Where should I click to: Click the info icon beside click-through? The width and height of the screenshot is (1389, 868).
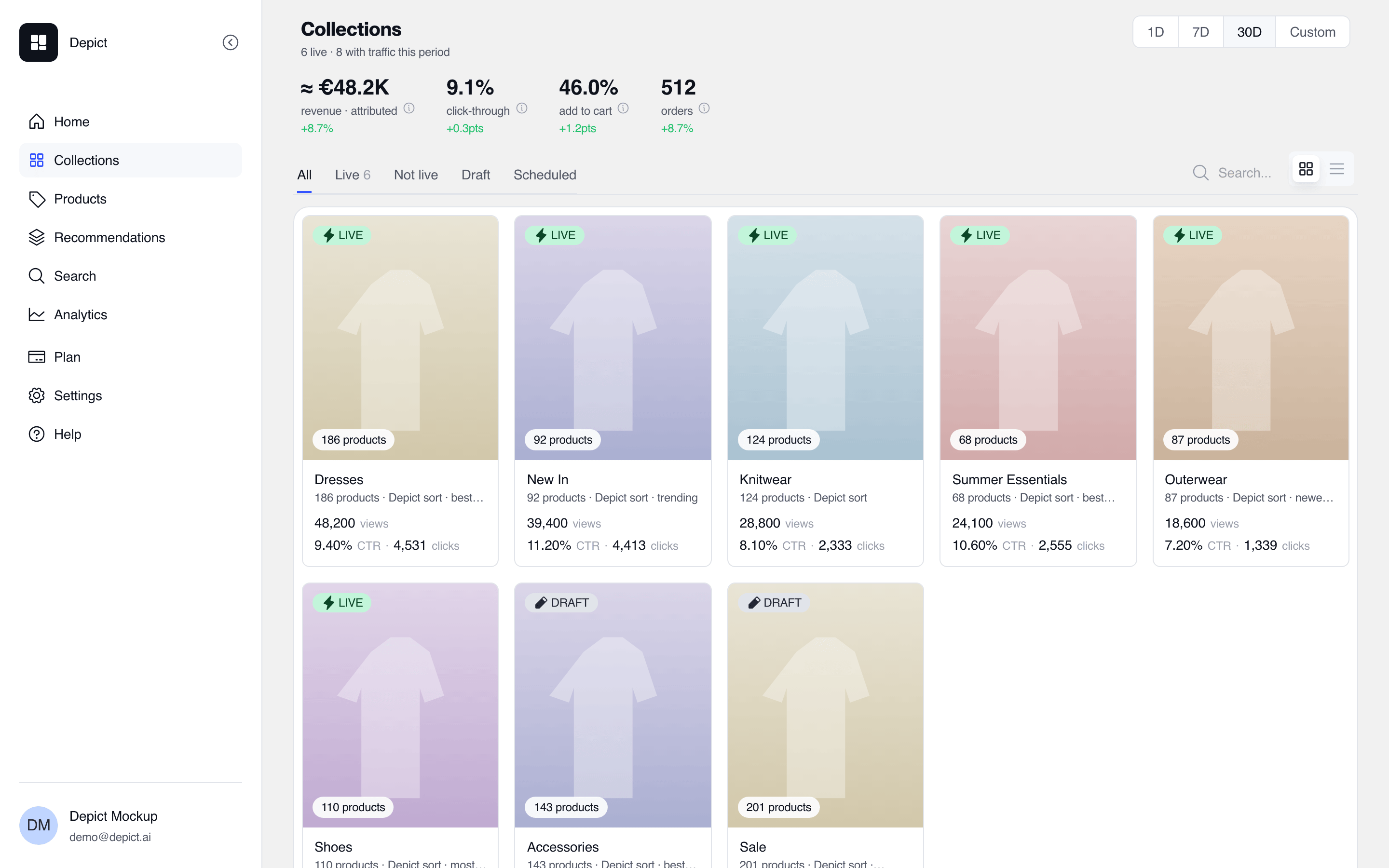pyautogui.click(x=522, y=108)
